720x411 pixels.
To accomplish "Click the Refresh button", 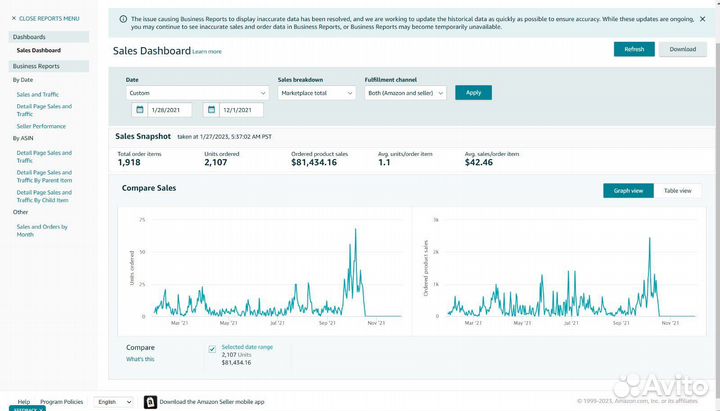I will coord(634,49).
